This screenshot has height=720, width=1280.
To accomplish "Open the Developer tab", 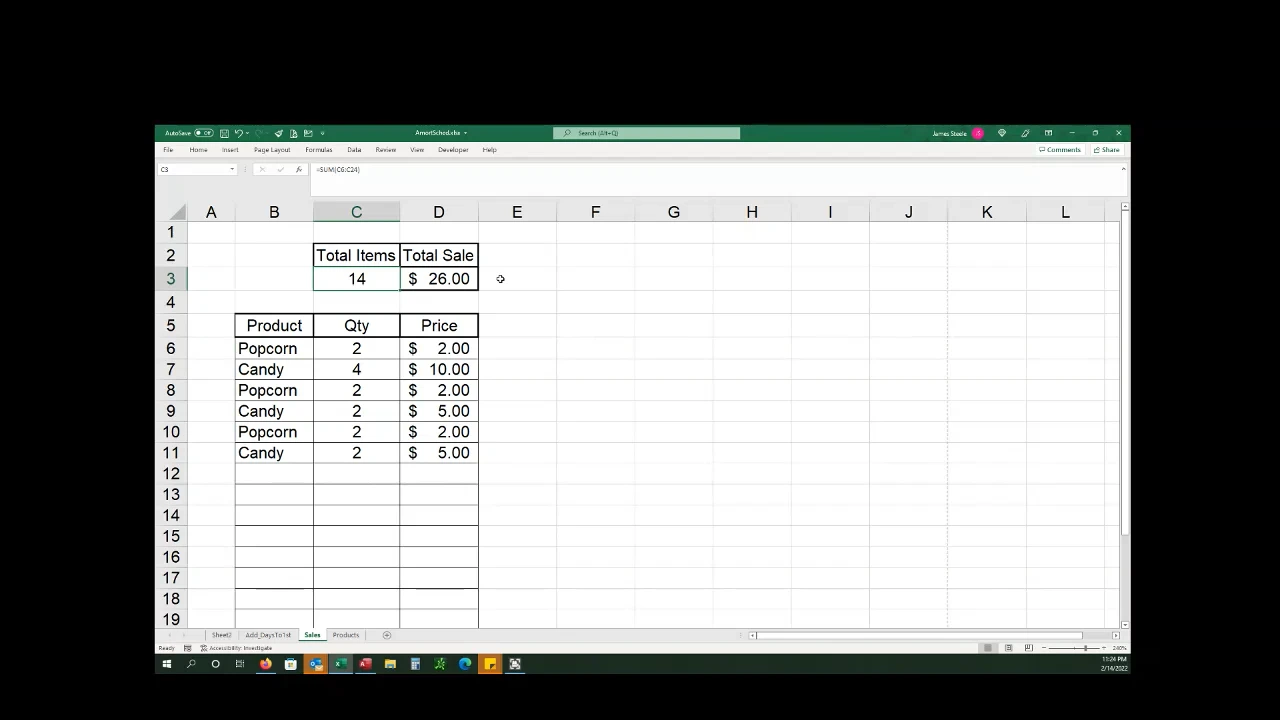I will (x=453, y=150).
